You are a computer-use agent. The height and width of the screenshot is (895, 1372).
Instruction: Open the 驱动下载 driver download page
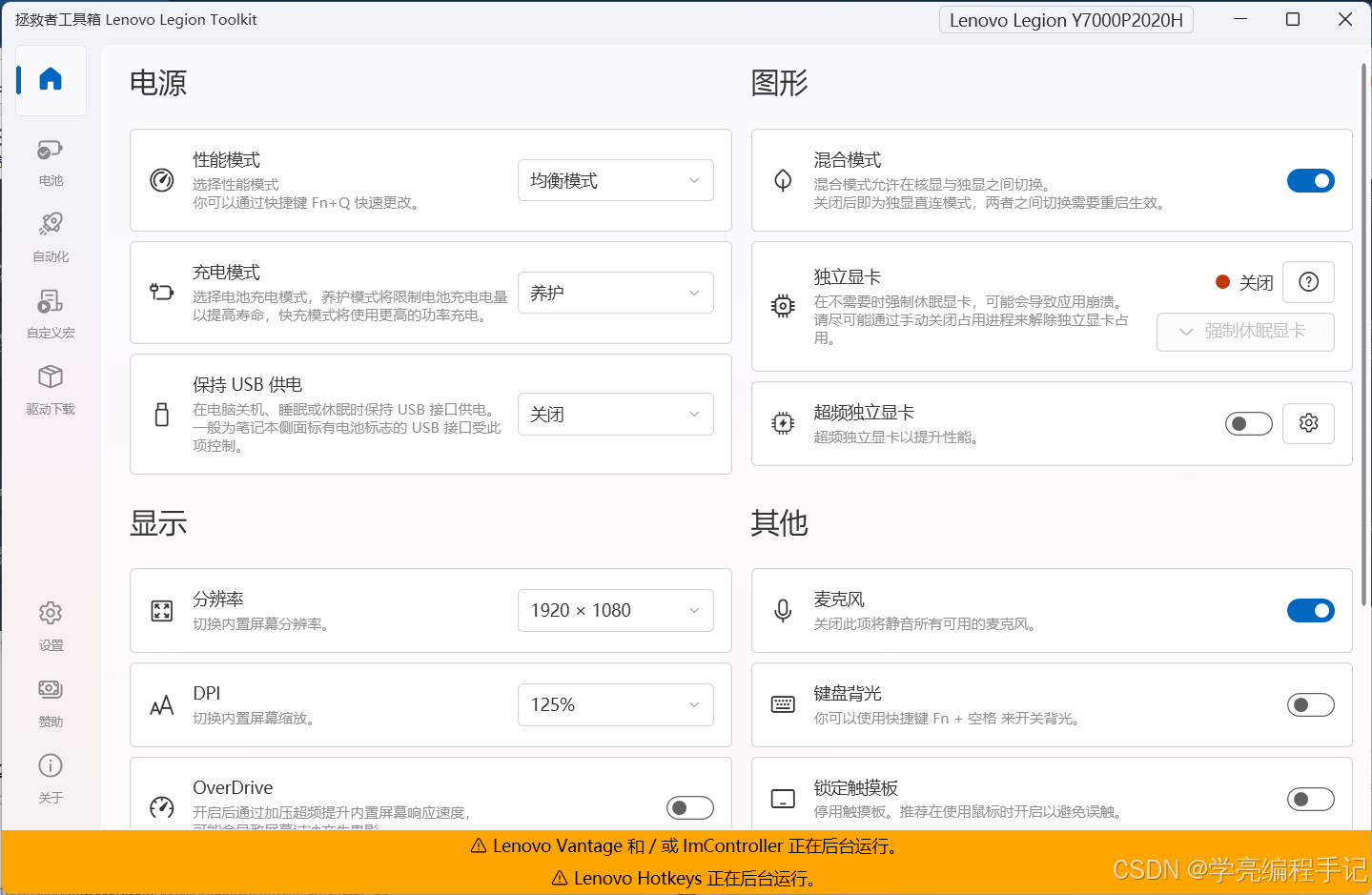point(51,391)
